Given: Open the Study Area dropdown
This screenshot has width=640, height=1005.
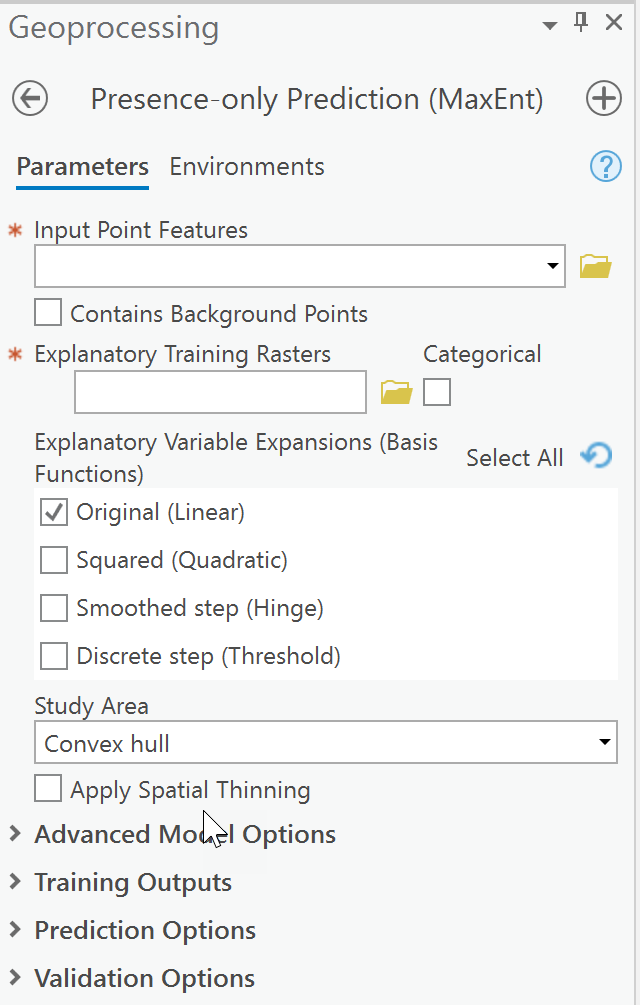Looking at the screenshot, I should [x=604, y=742].
